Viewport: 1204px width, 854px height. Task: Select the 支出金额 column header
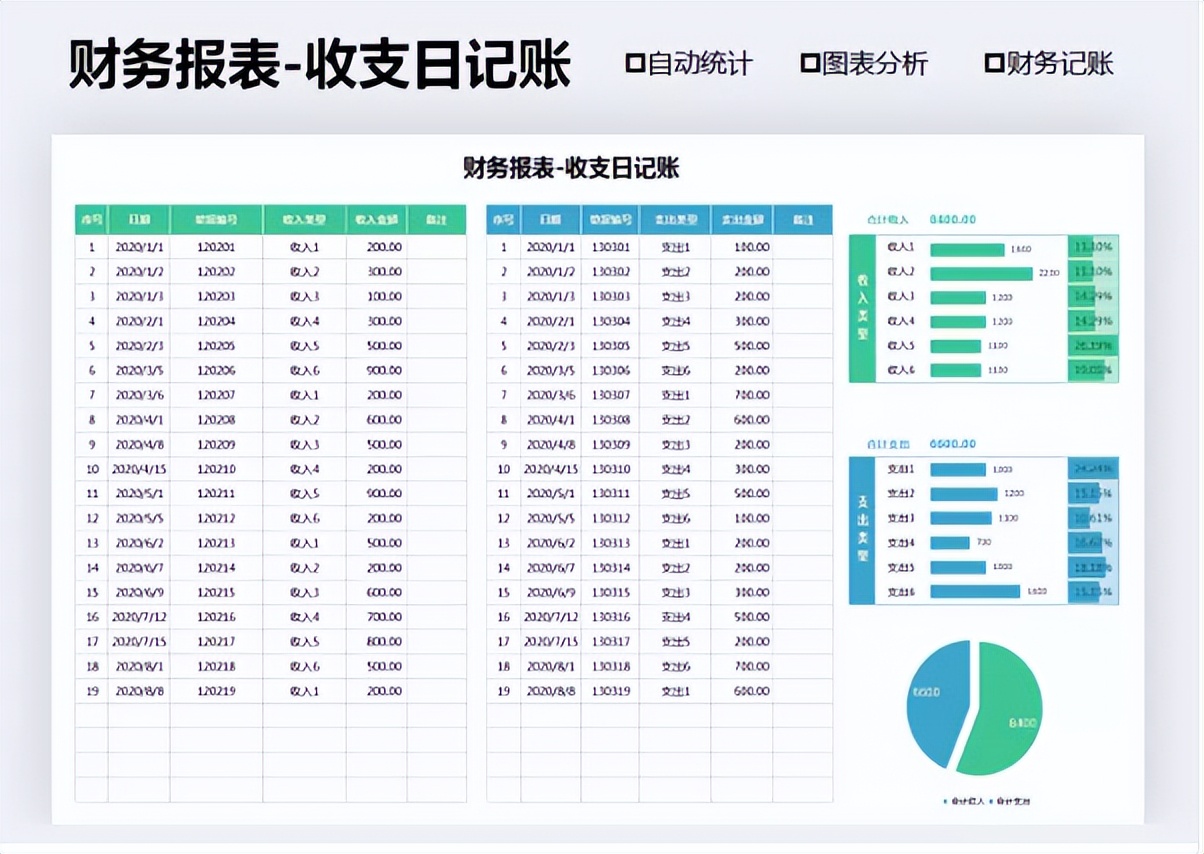[x=737, y=218]
